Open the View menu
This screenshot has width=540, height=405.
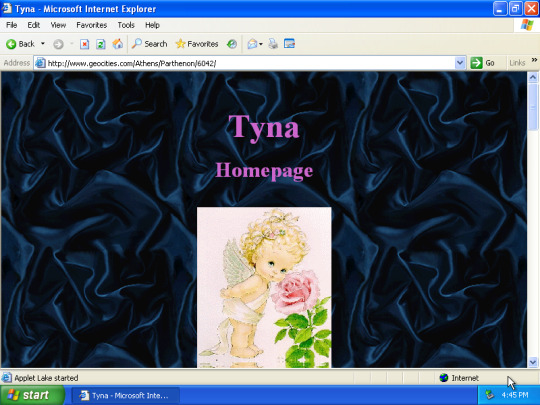(58, 25)
